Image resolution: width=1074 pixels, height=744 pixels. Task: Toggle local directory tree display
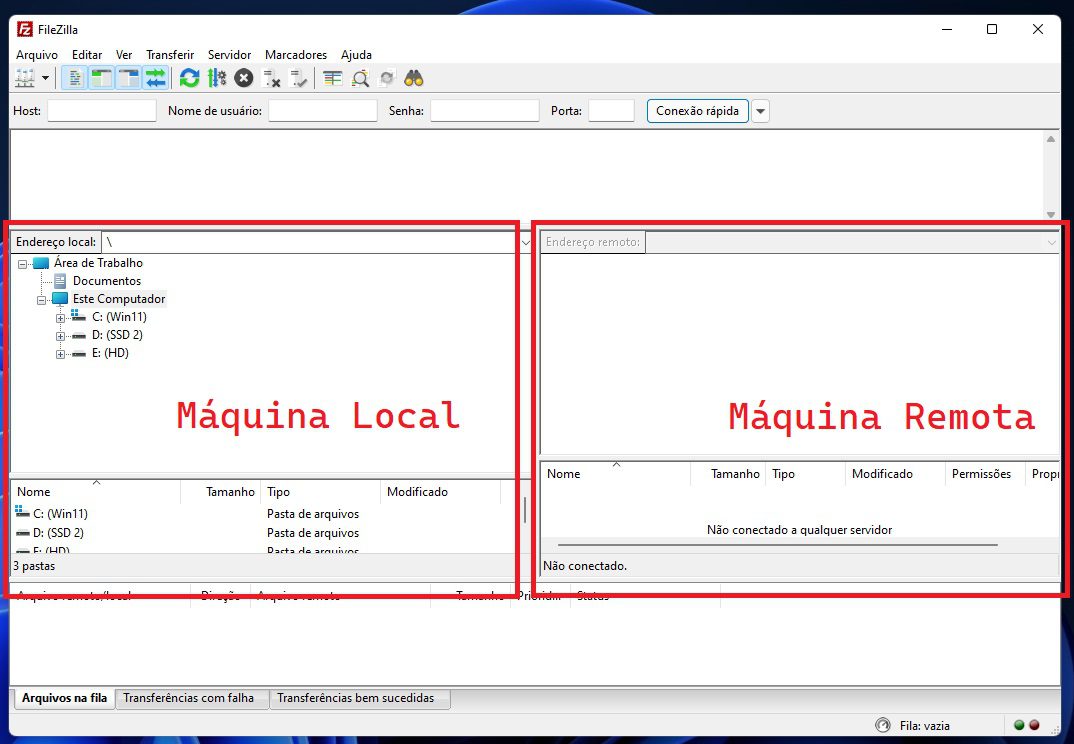101,79
